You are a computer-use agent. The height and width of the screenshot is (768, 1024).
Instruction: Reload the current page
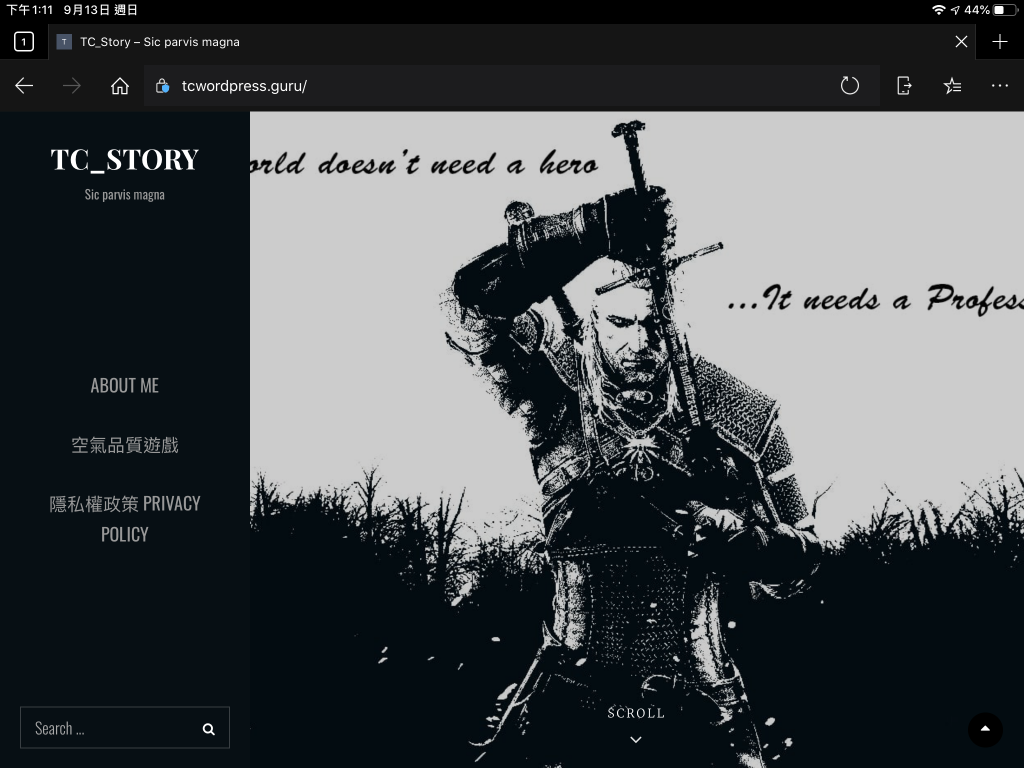pyautogui.click(x=850, y=86)
